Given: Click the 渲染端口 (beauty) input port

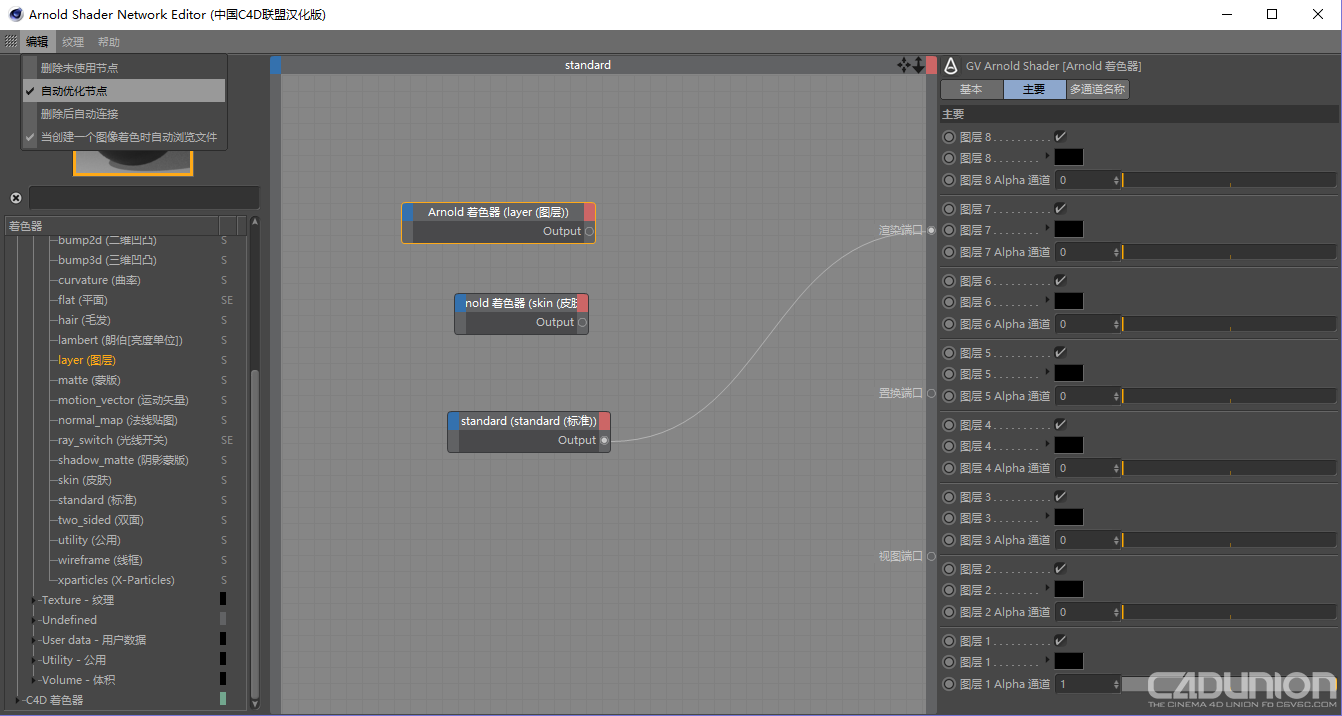Looking at the screenshot, I should (x=931, y=230).
